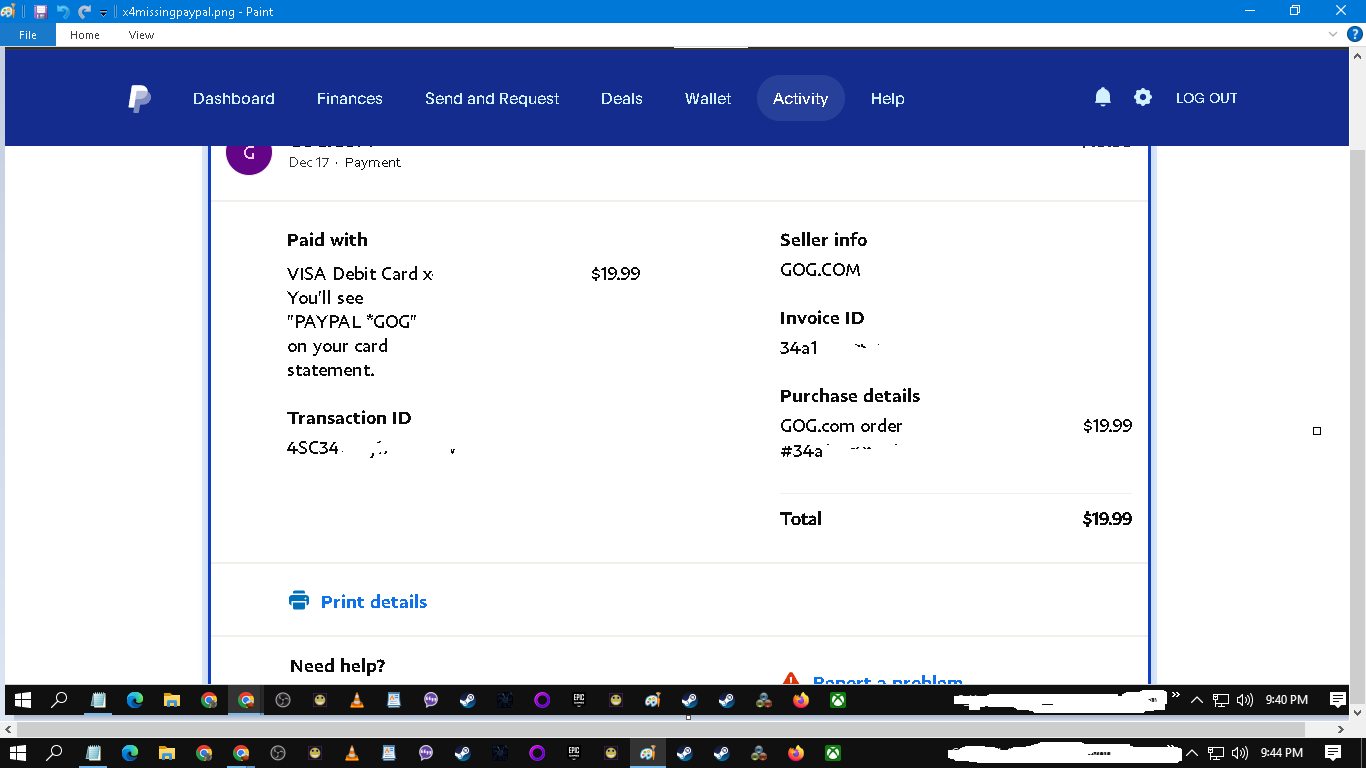Click network icon on the 9:44 PM taskbar

pyautogui.click(x=1216, y=753)
